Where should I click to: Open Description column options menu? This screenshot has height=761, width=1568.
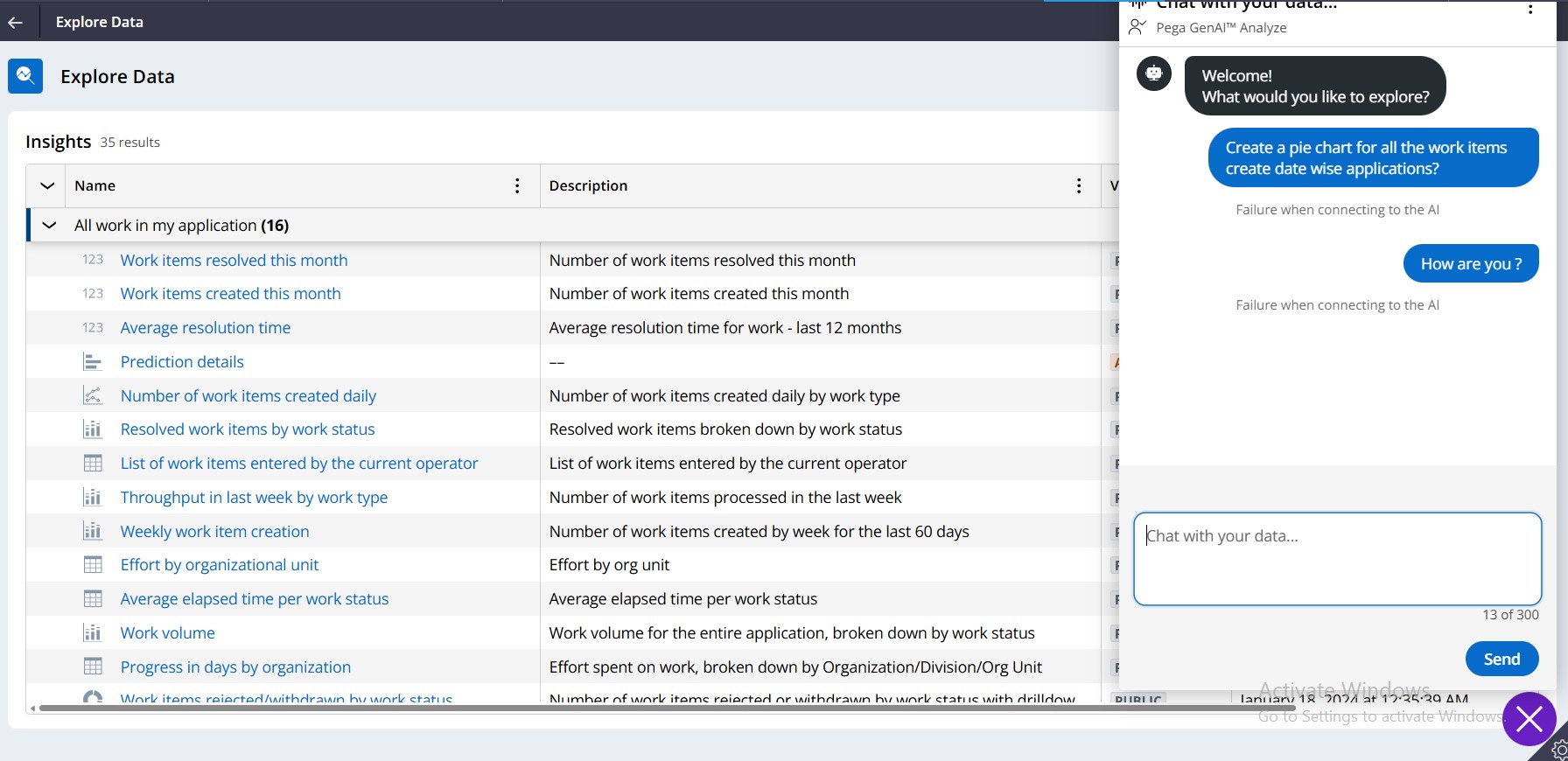click(1078, 185)
